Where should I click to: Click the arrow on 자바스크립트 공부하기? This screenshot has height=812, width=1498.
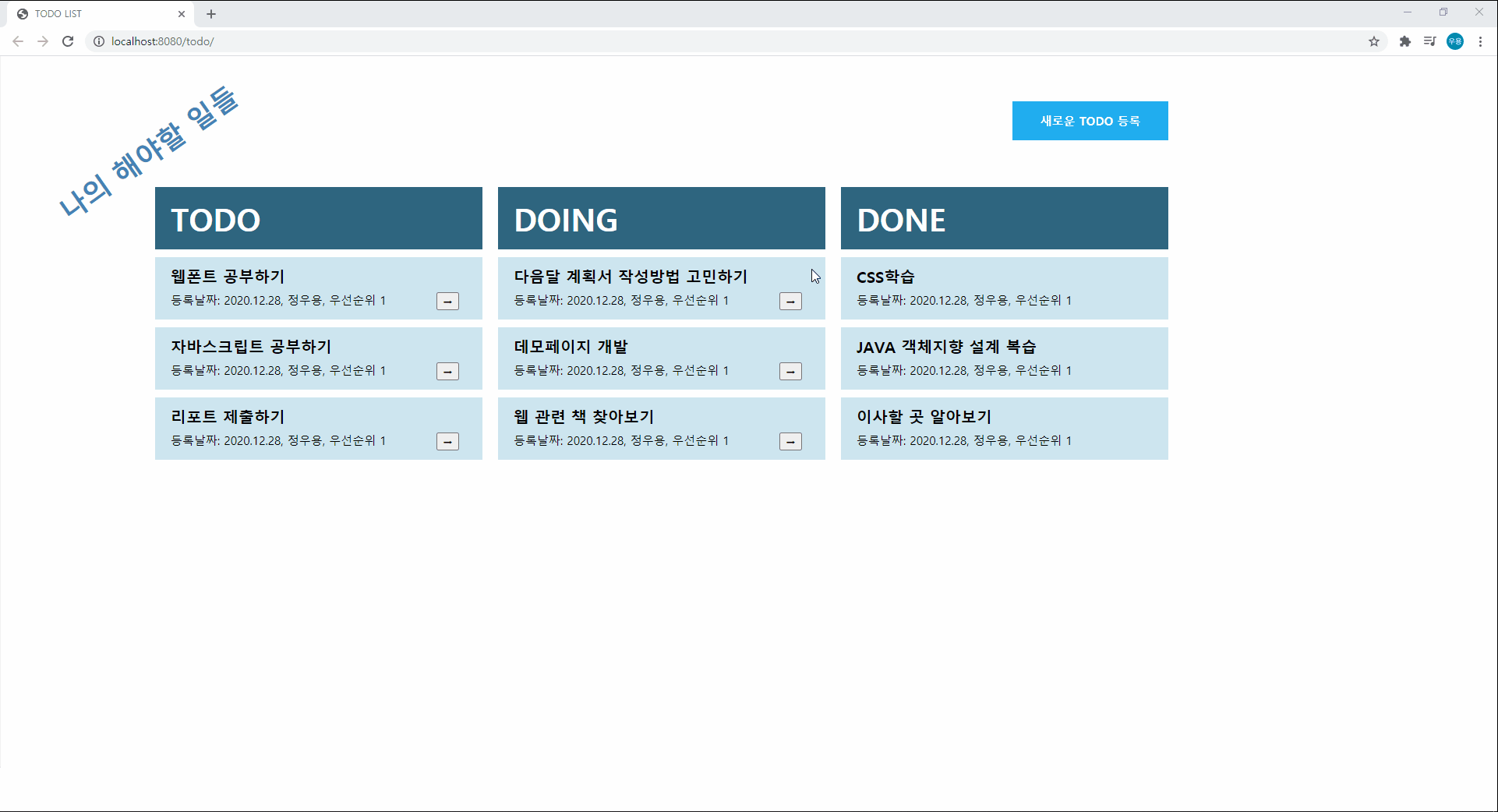click(447, 371)
